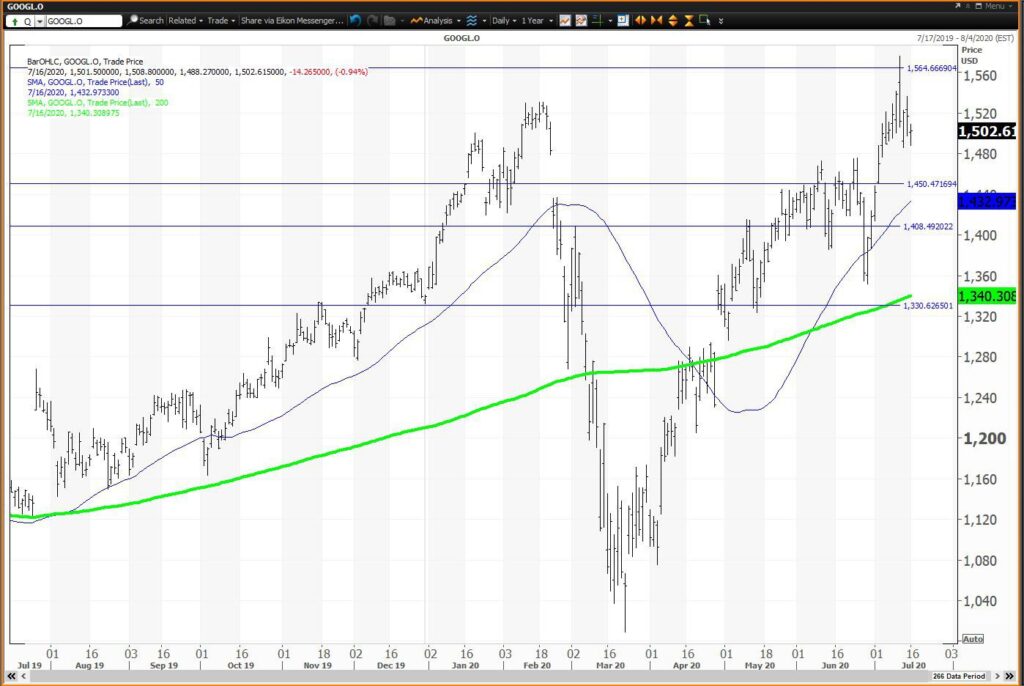Click Share via Eikon Messenger
This screenshot has height=686, width=1024.
[x=292, y=20]
